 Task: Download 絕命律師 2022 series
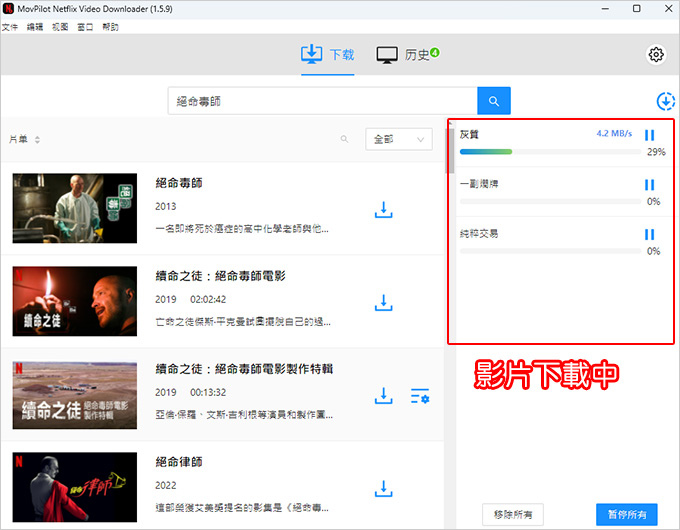[383, 489]
